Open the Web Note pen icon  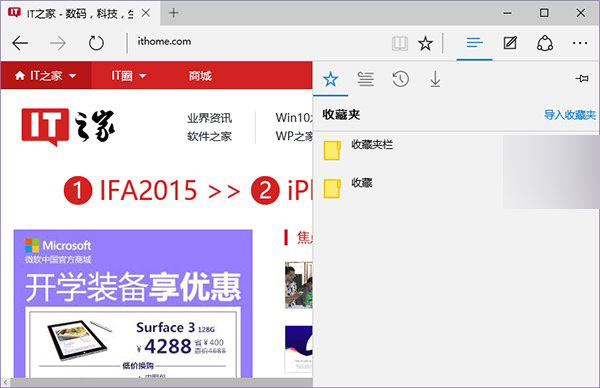[x=510, y=43]
